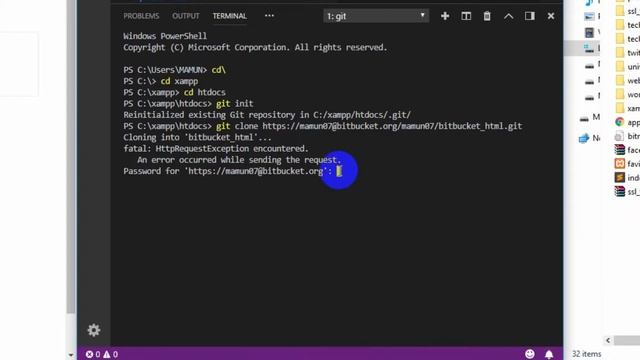Open the '1: git' terminal dropdown
The width and height of the screenshot is (640, 360).
pyautogui.click(x=376, y=16)
